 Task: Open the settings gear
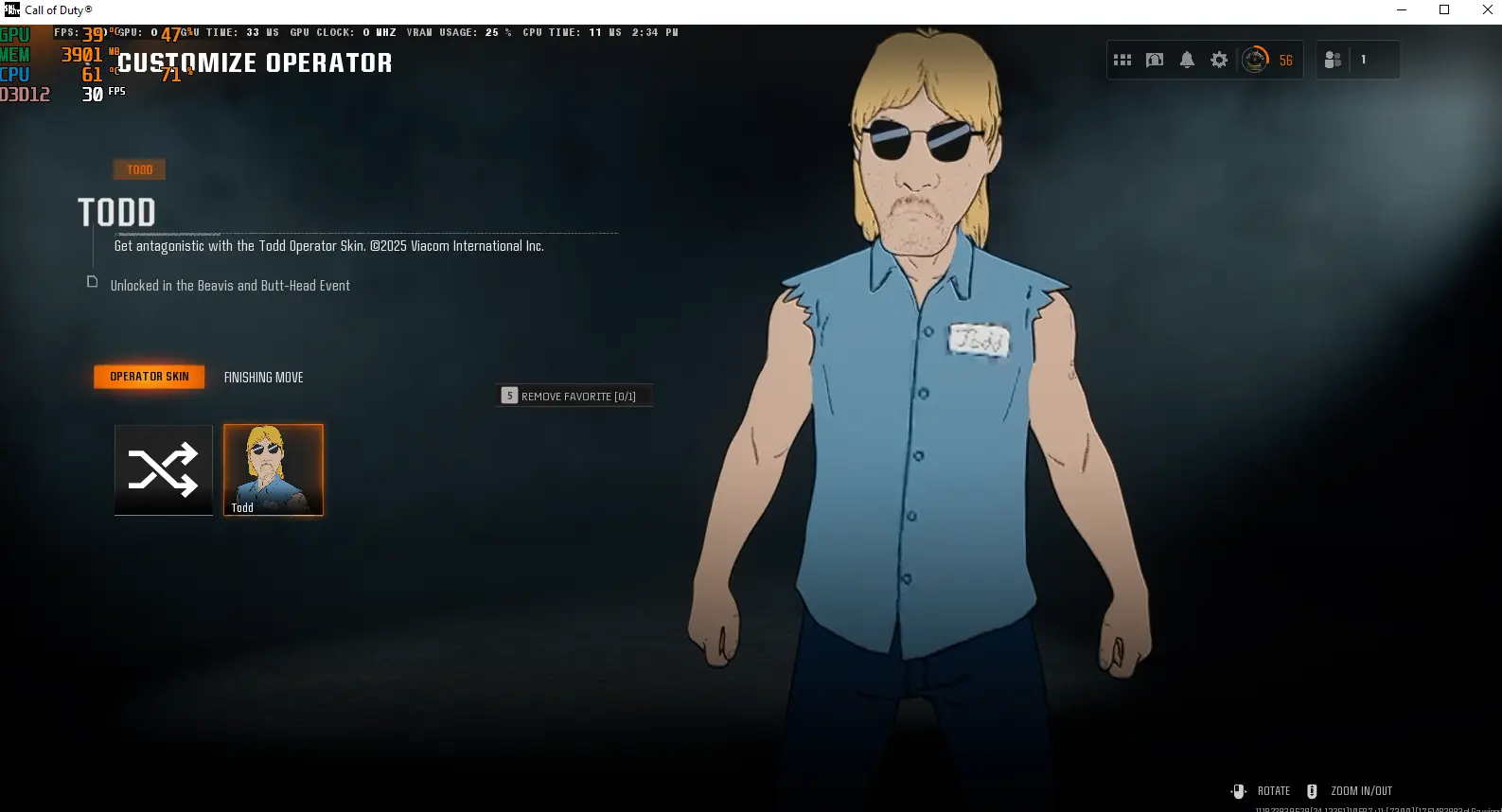pyautogui.click(x=1219, y=60)
